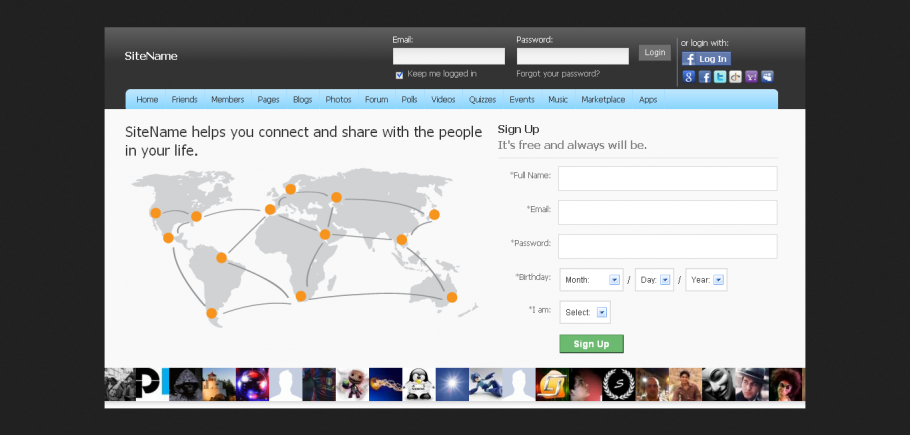
Task: Follow the Forgot your password link
Action: [558, 74]
